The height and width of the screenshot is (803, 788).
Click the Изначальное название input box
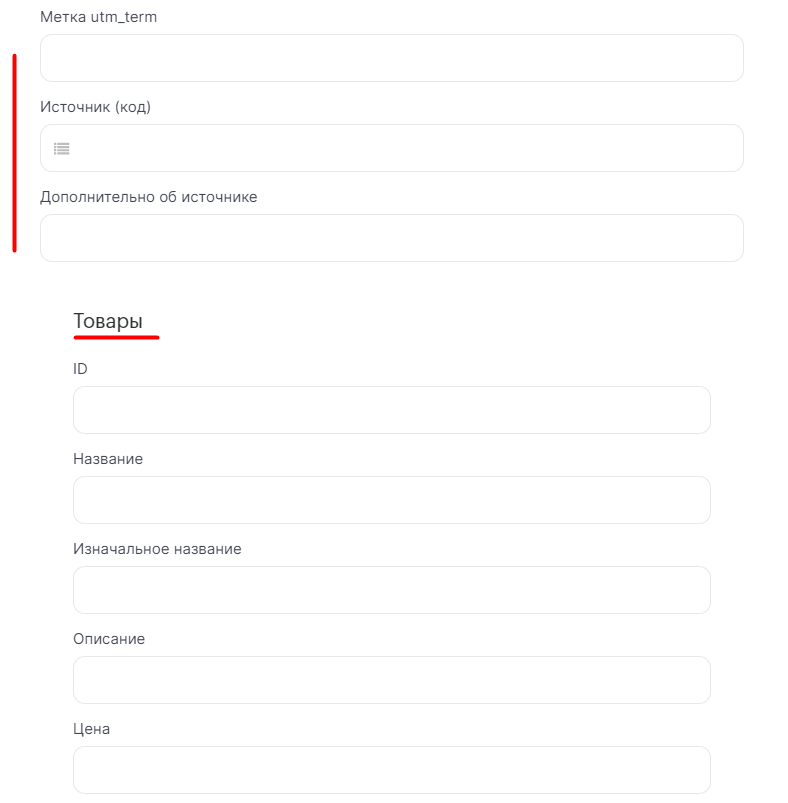[391, 590]
